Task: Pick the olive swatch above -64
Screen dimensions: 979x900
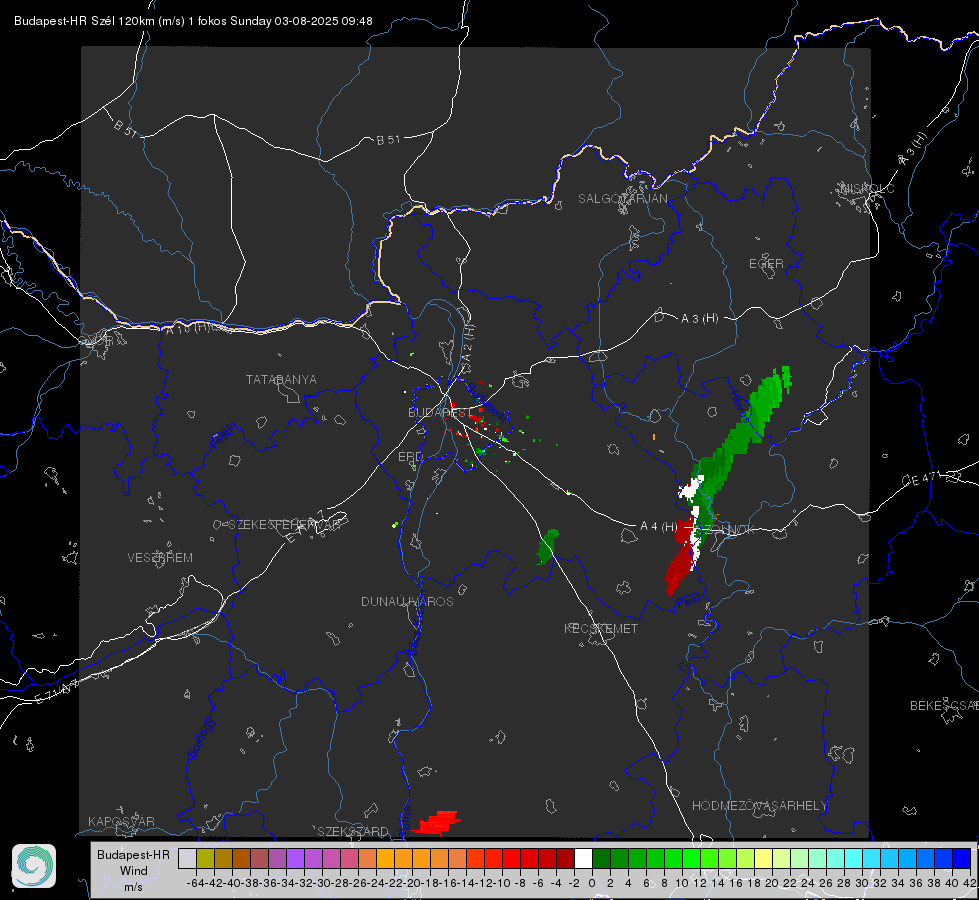Action: (205, 858)
